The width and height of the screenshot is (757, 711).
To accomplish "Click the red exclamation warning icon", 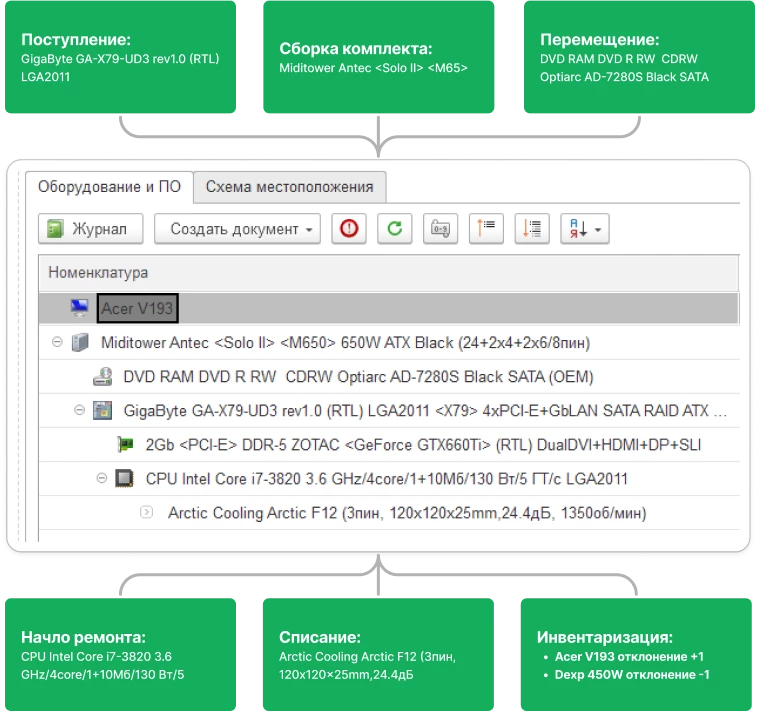I will pos(349,228).
